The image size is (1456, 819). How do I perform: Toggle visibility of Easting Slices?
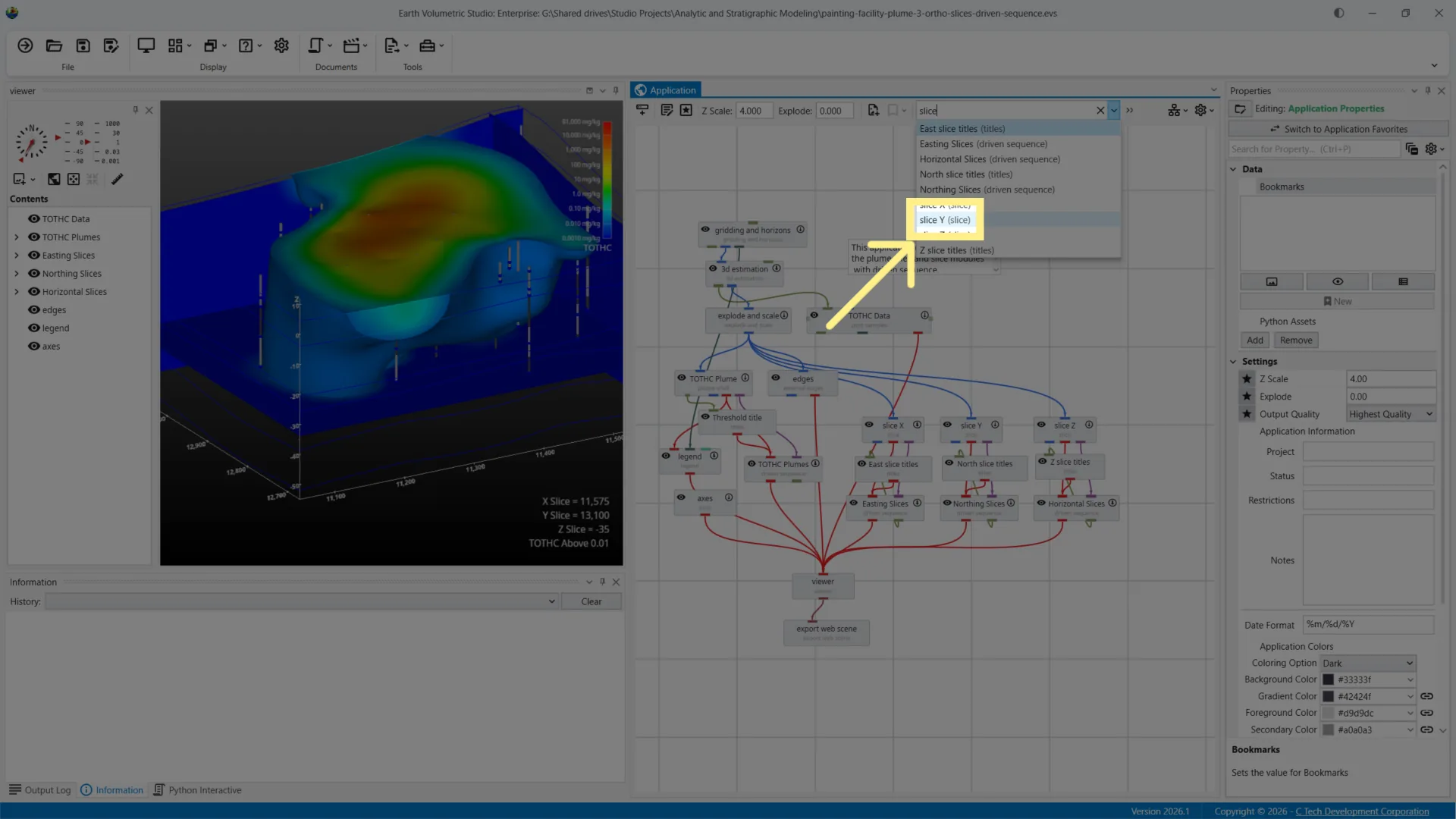point(33,255)
